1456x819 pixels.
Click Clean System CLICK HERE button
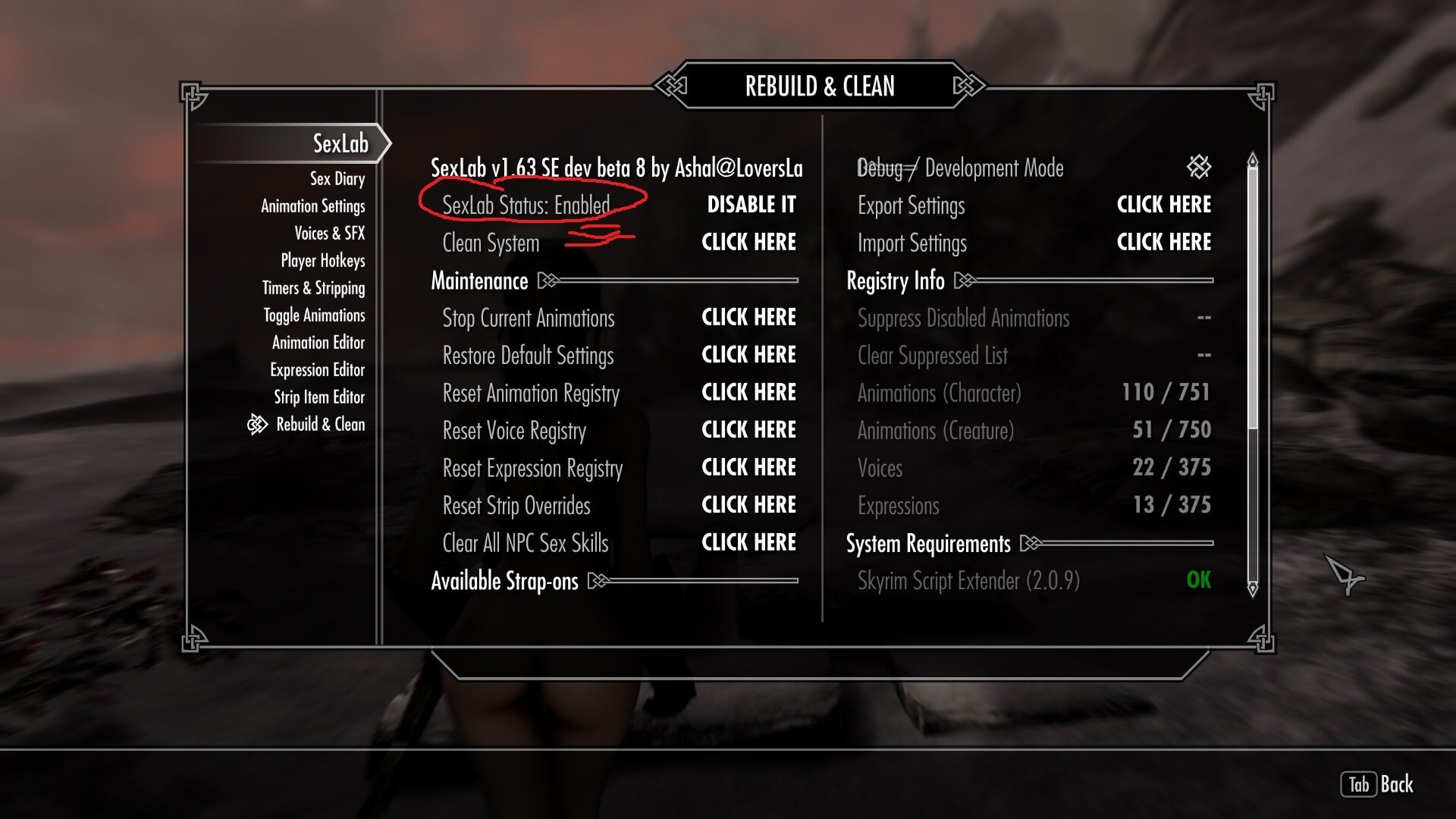click(749, 242)
